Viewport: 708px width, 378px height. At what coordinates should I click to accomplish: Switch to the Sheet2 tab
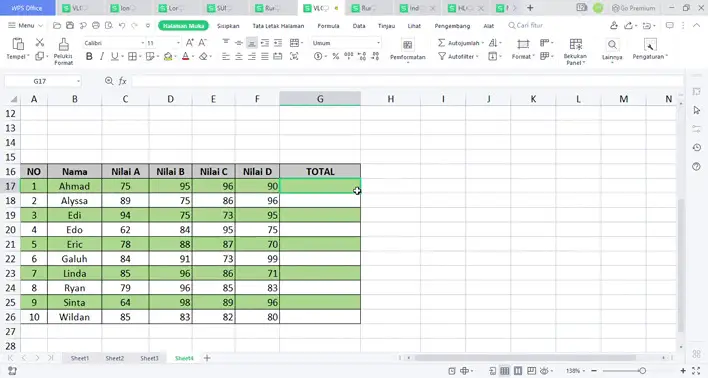(x=115, y=358)
